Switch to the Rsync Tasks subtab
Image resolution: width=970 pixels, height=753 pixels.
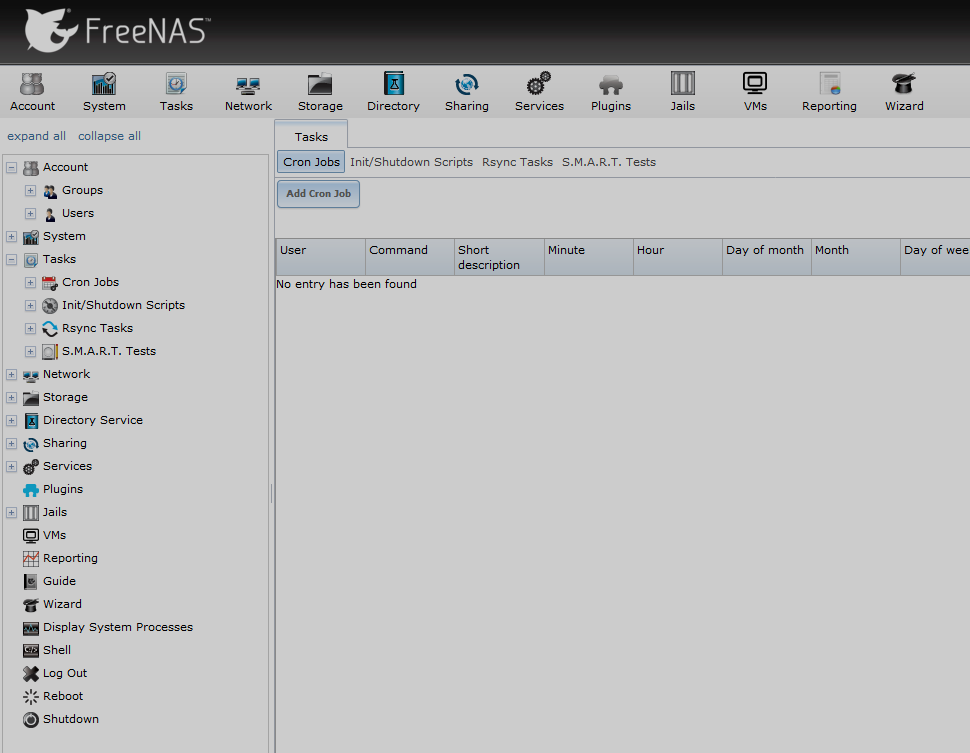point(517,162)
